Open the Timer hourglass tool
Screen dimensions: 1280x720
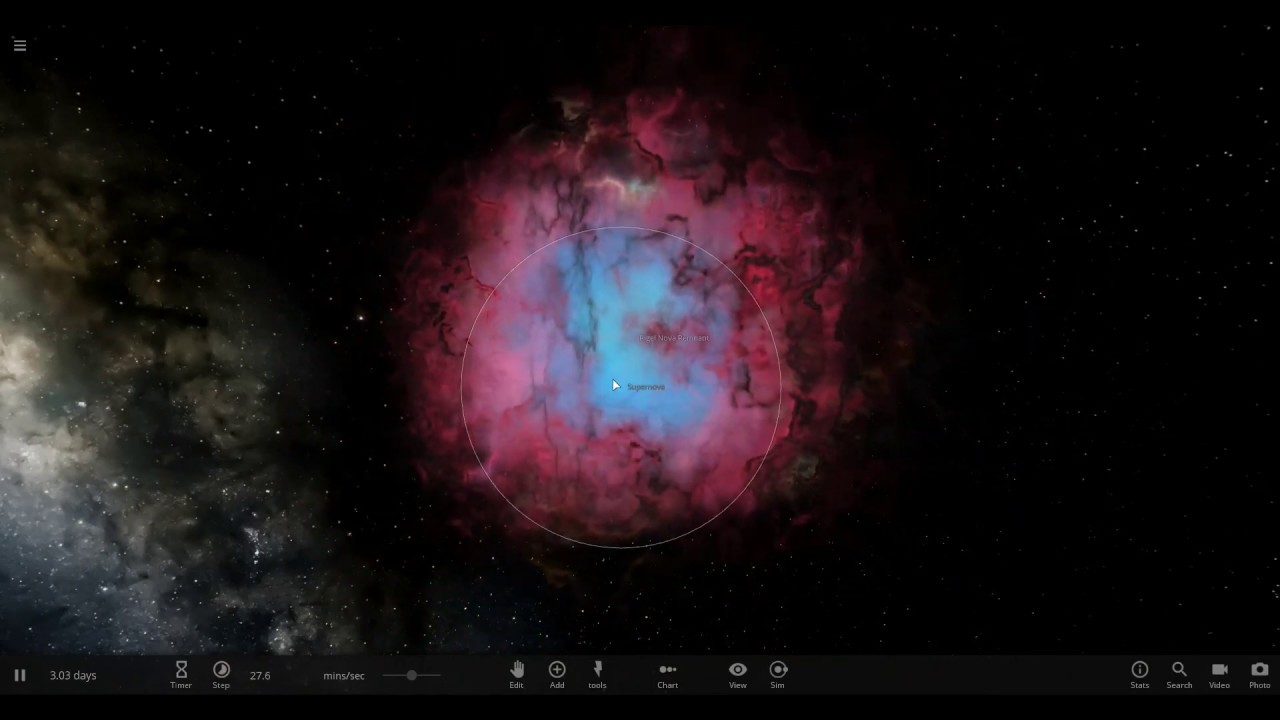click(x=181, y=674)
